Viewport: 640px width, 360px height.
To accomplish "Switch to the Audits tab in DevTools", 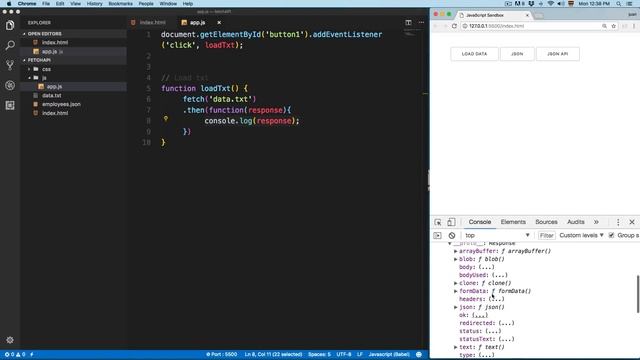I will coord(576,222).
